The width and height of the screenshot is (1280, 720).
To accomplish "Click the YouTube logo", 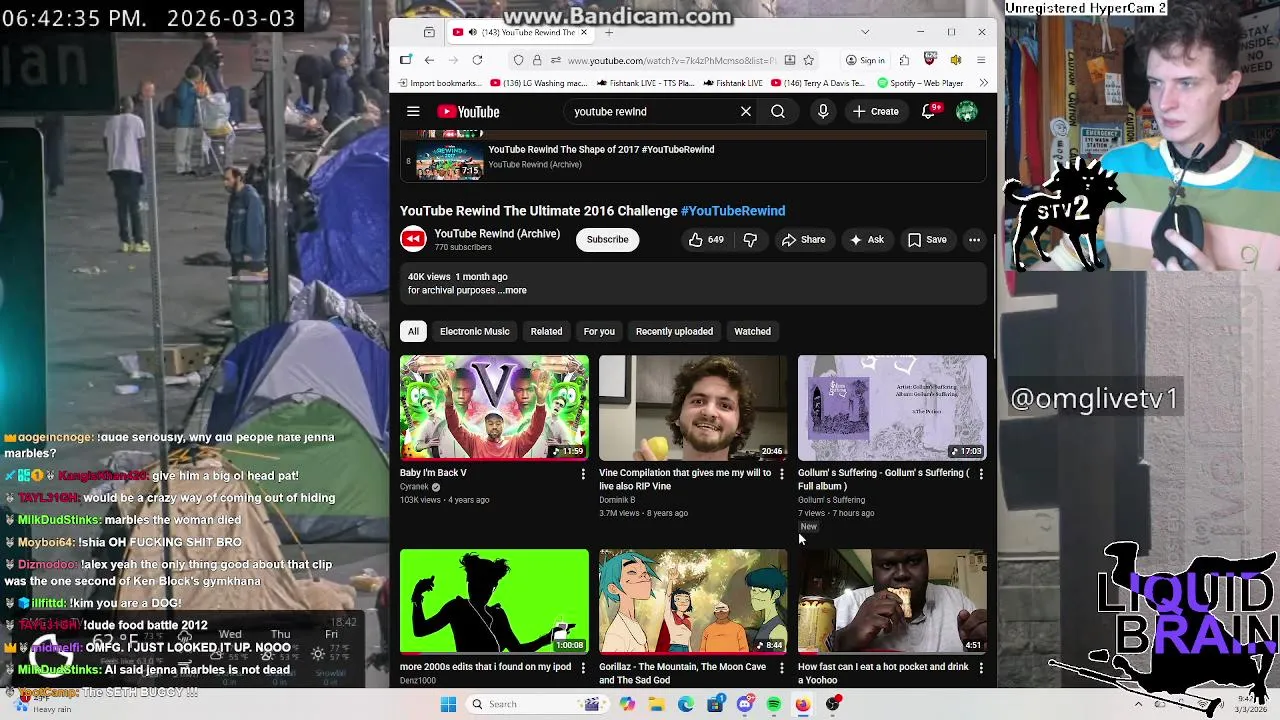I will pyautogui.click(x=468, y=112).
